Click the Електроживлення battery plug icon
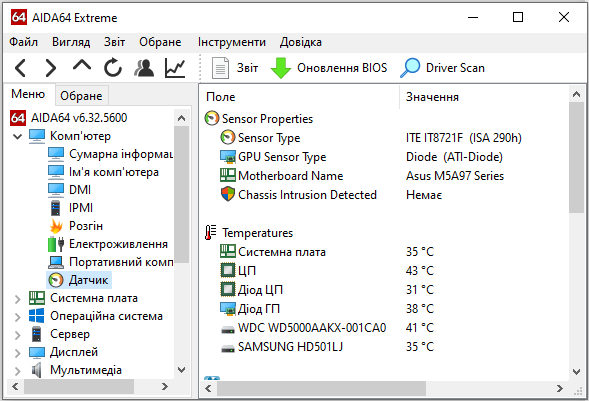Image resolution: width=589 pixels, height=401 pixels. (x=56, y=244)
